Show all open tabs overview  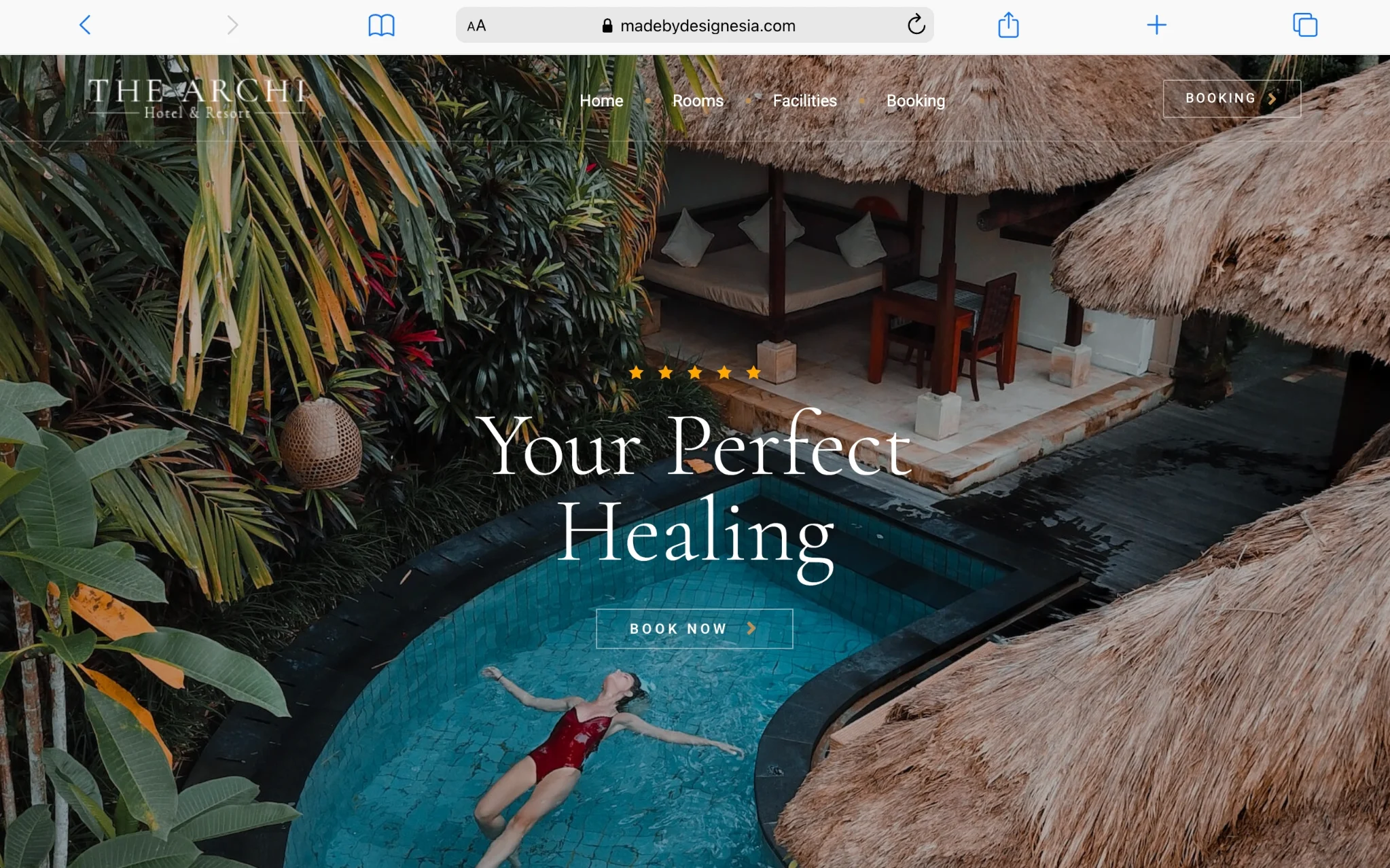(1305, 25)
